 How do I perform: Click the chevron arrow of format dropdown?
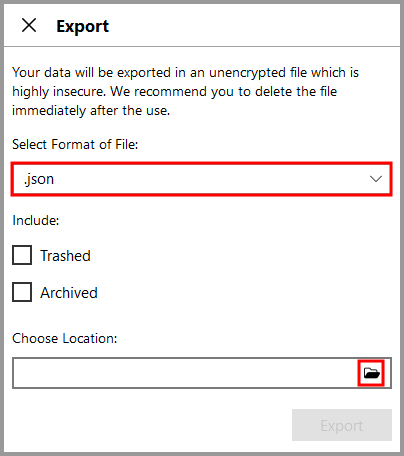(376, 179)
